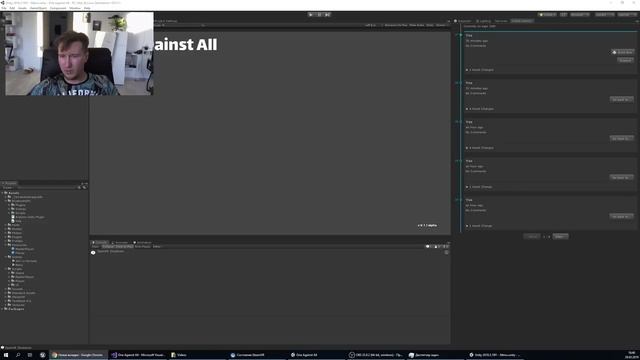Go to next page of Collab history
Screen dimensions: 640x360
click(x=560, y=236)
